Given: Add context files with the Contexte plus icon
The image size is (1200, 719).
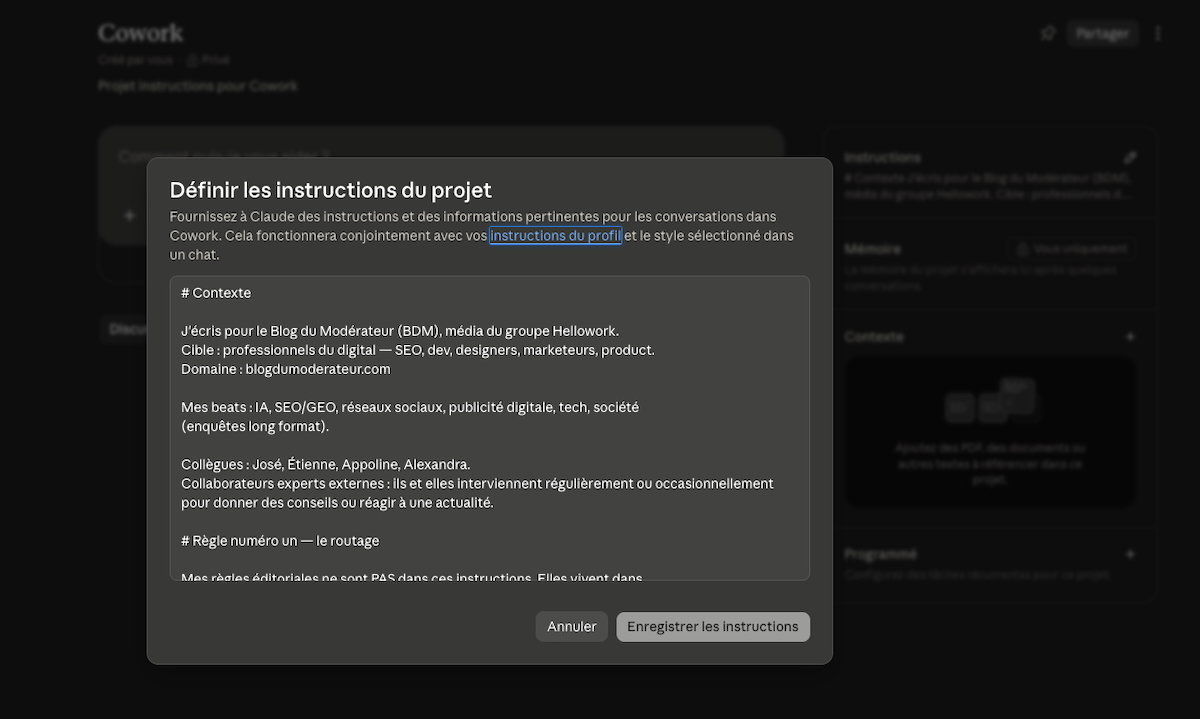Looking at the screenshot, I should [x=1130, y=337].
